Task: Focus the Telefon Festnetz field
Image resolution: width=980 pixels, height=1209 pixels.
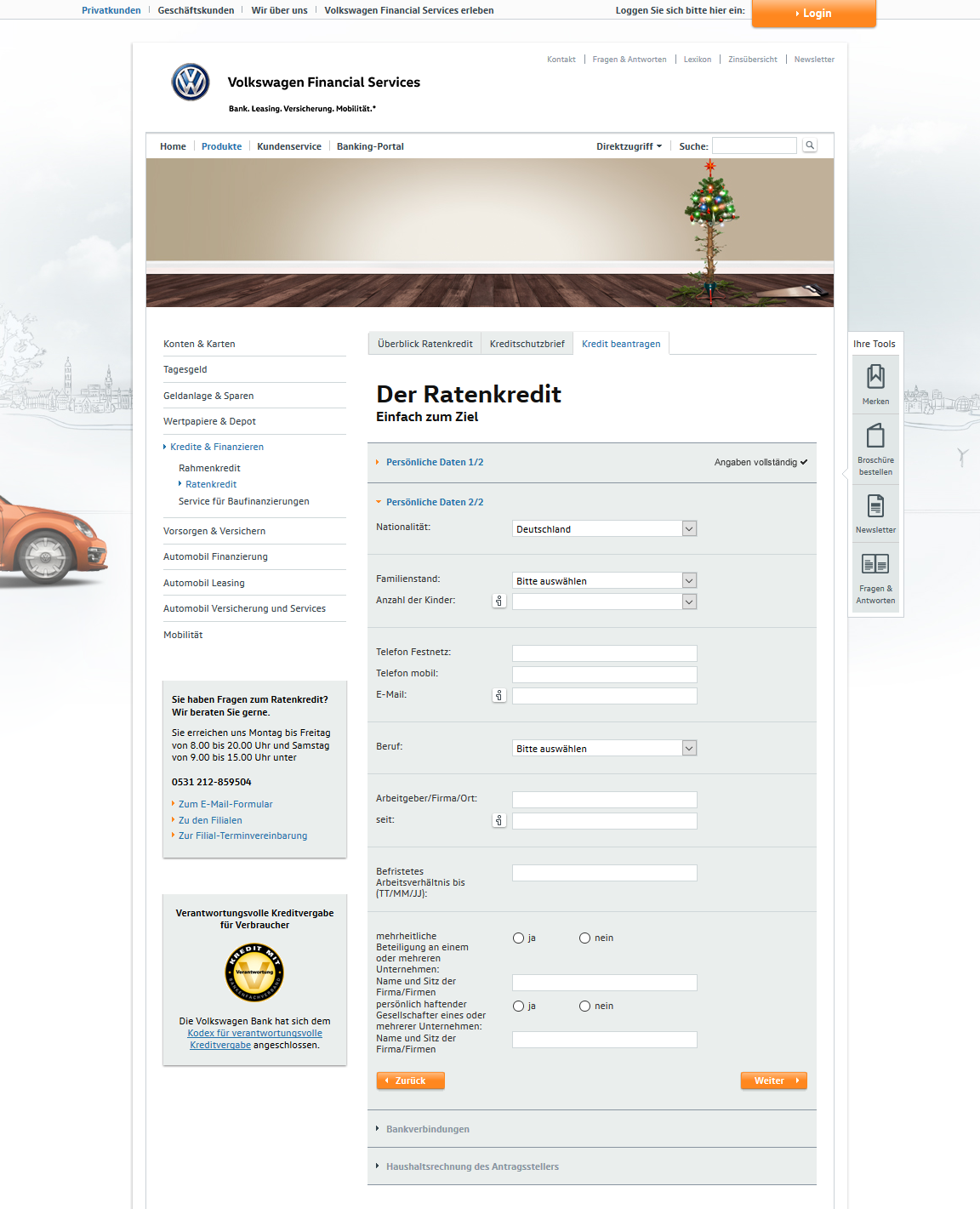Action: pyautogui.click(x=605, y=653)
